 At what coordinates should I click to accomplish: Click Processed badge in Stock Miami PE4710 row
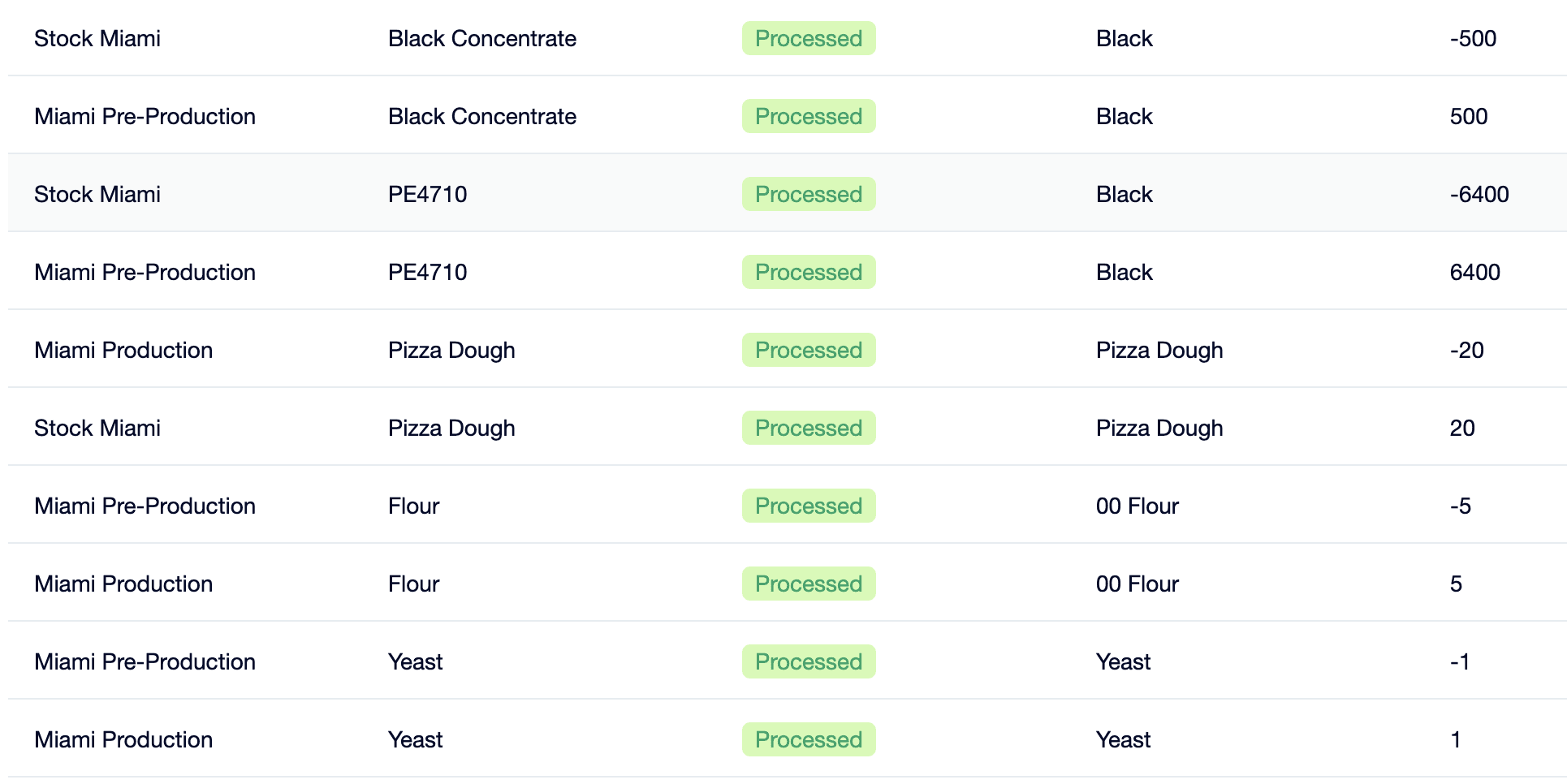point(809,194)
